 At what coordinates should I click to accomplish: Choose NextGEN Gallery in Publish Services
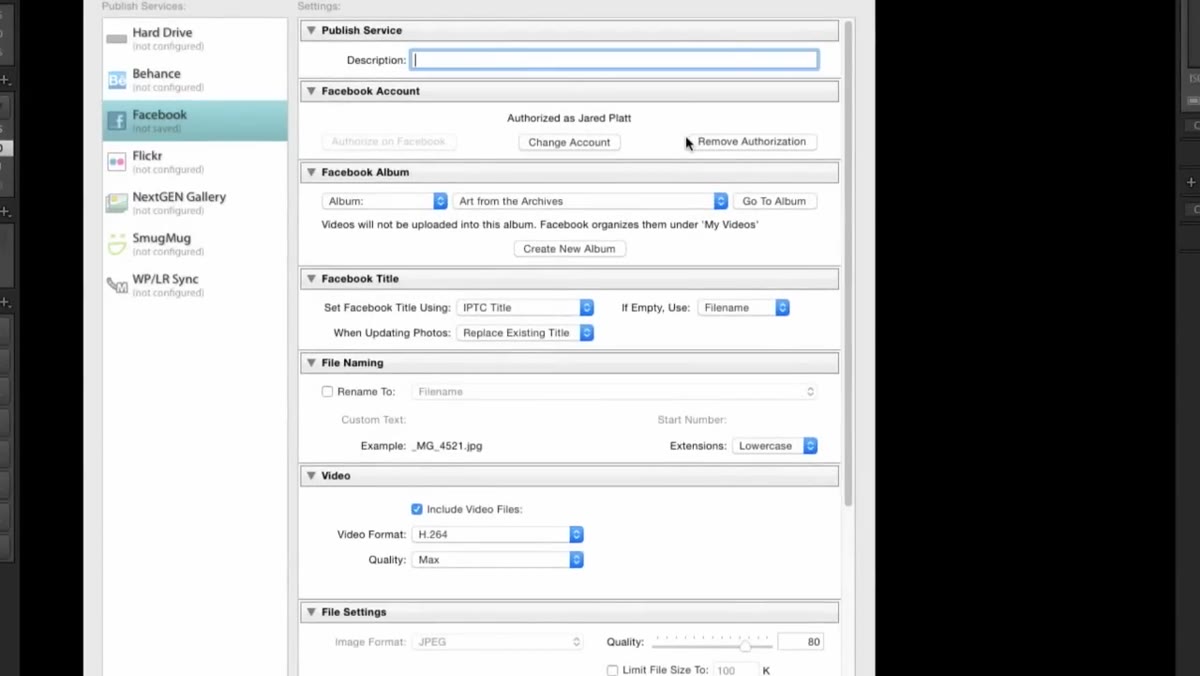click(x=195, y=203)
